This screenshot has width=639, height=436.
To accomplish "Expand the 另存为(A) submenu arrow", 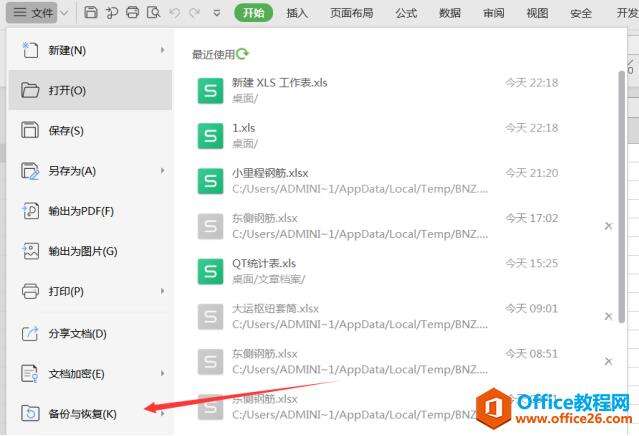I will (163, 171).
